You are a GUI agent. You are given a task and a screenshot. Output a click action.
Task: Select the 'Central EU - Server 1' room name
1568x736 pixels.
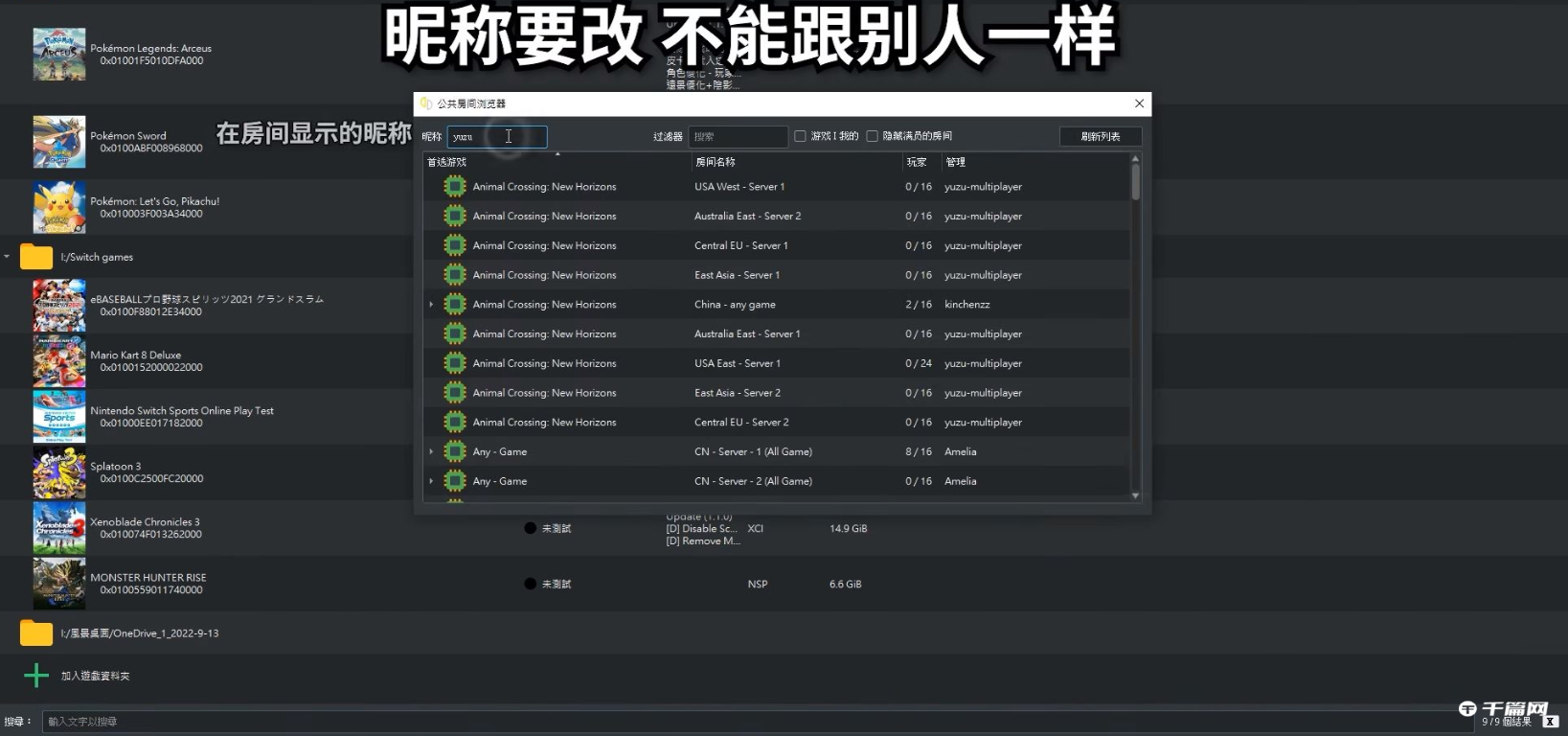(x=741, y=245)
